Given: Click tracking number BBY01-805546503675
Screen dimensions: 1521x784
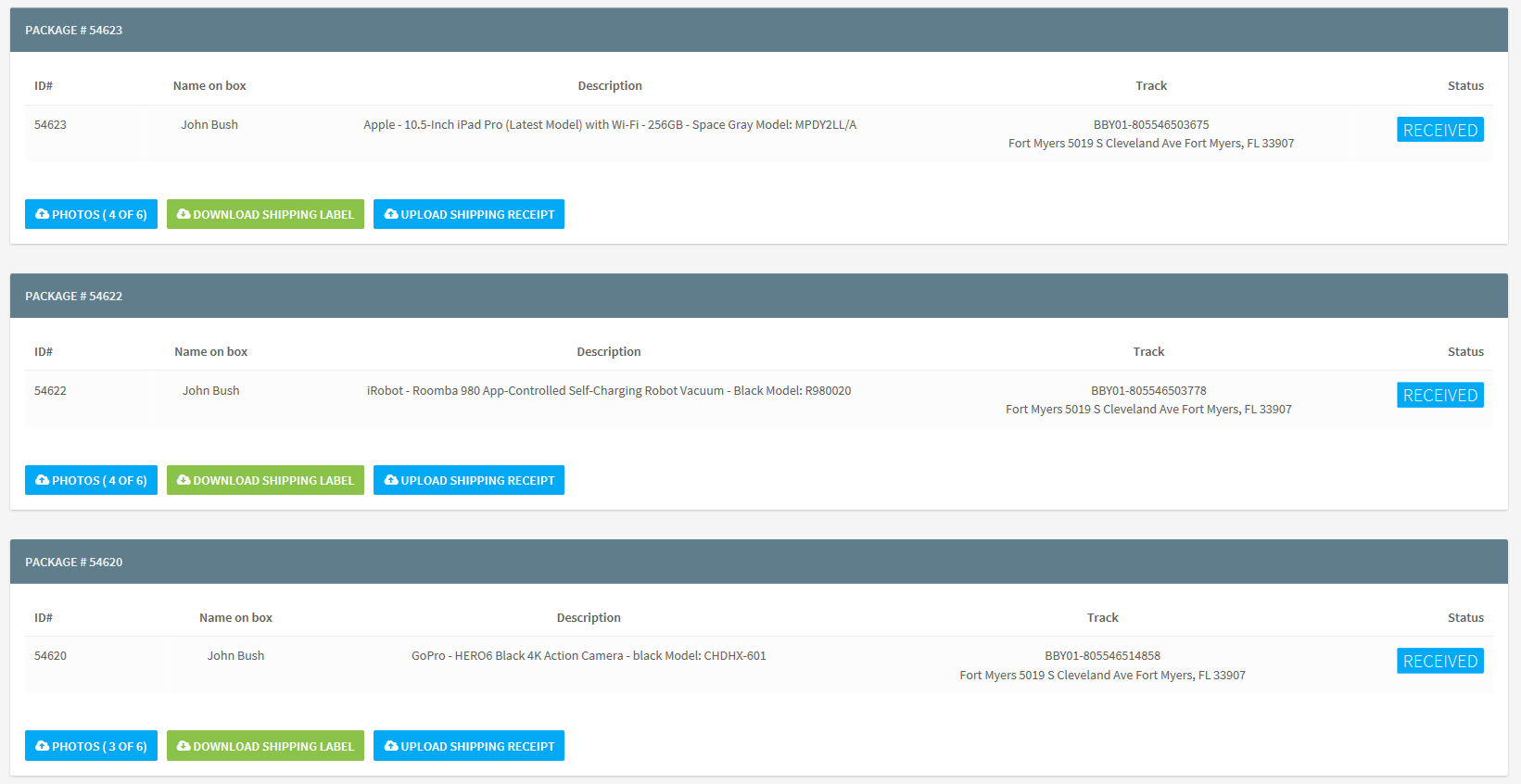Looking at the screenshot, I should pyautogui.click(x=1151, y=124).
